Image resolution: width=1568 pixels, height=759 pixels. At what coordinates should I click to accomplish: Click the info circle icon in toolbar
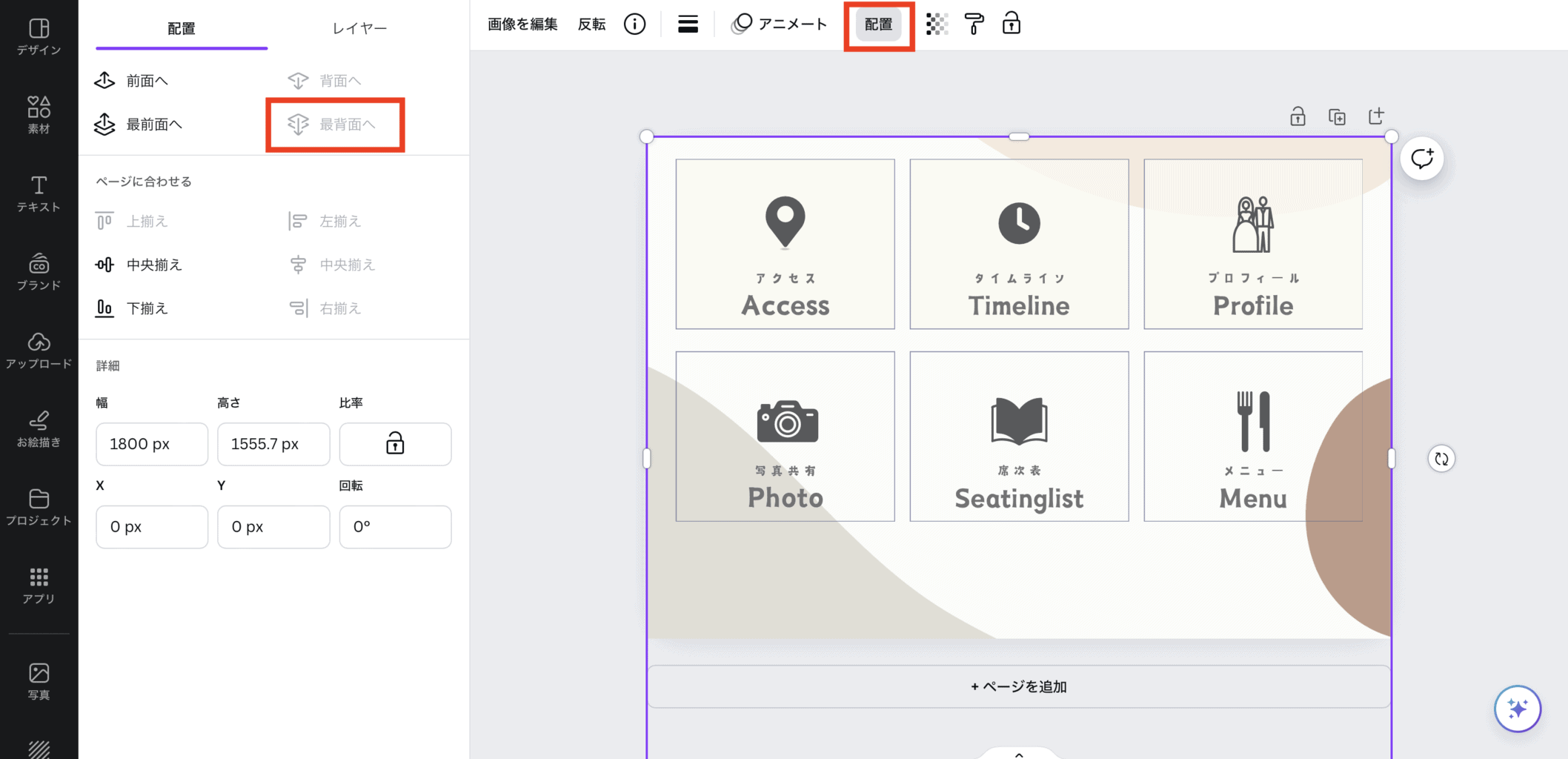coord(634,24)
